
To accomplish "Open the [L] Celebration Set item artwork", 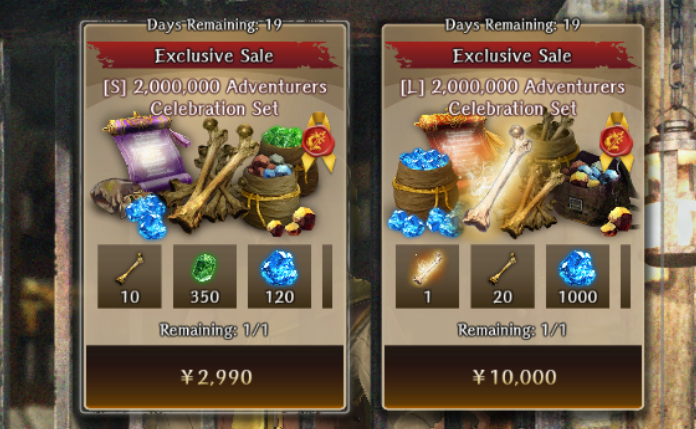I will point(515,175).
